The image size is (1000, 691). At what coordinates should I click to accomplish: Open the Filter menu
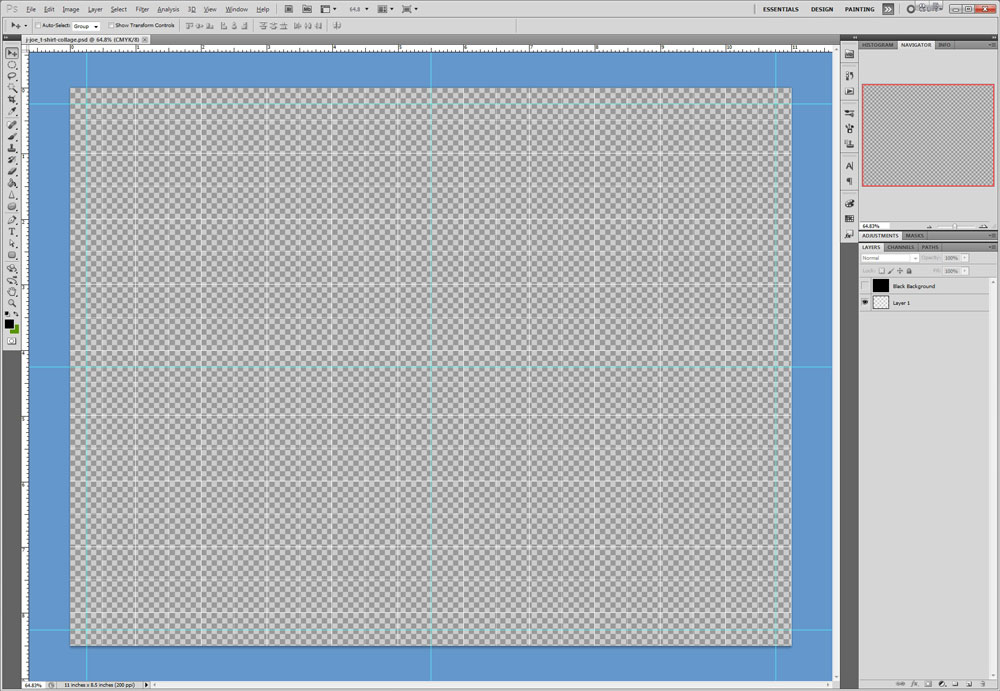(142, 9)
